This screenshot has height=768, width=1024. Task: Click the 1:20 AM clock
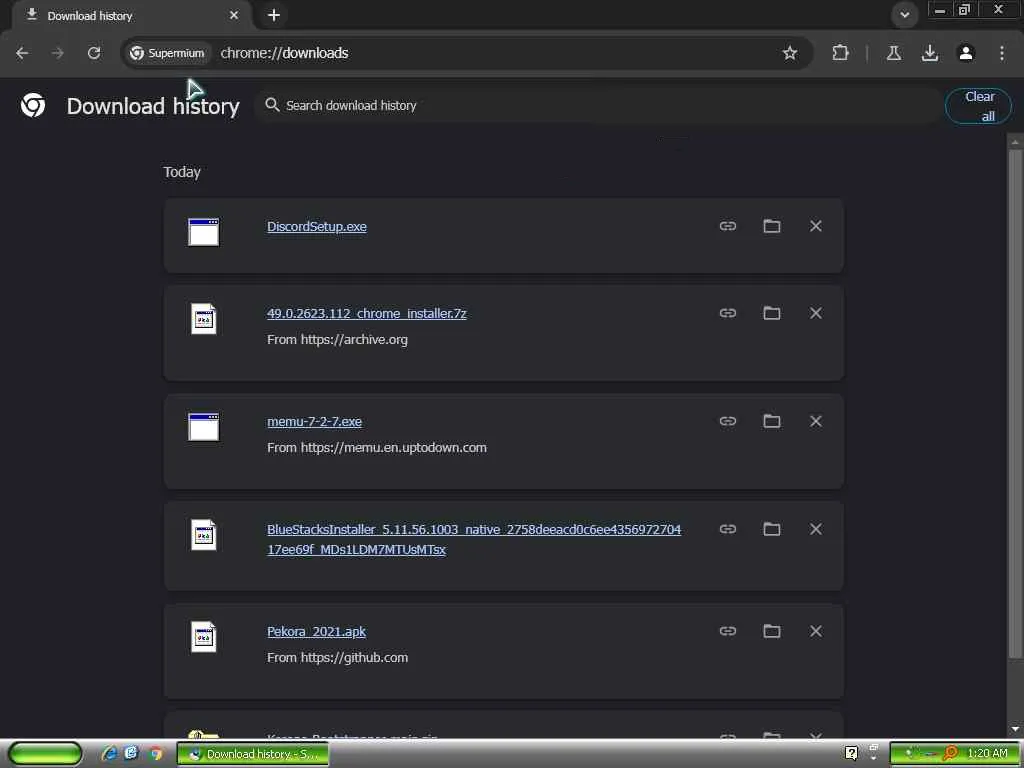[x=987, y=753]
